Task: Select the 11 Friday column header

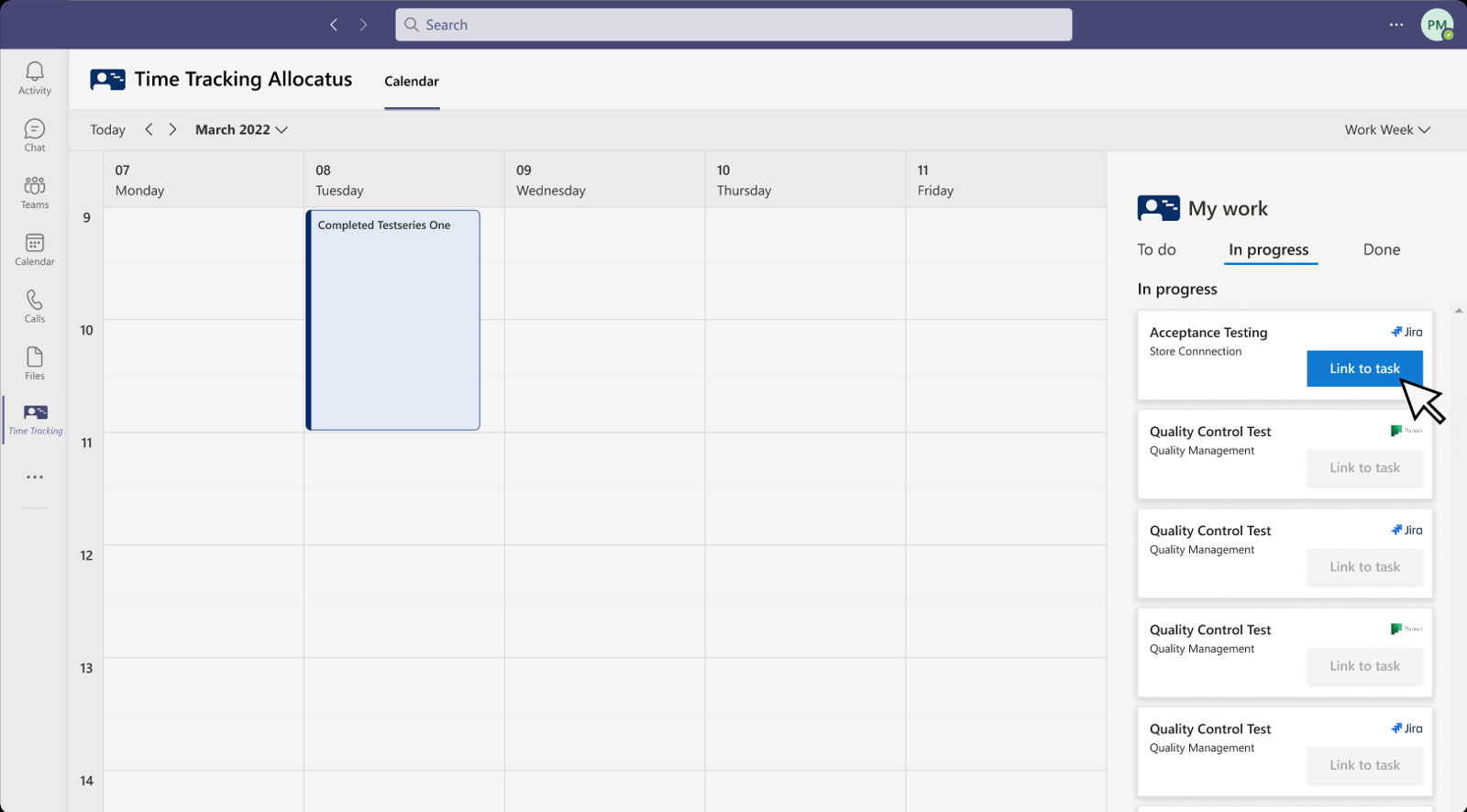Action: tap(1006, 180)
